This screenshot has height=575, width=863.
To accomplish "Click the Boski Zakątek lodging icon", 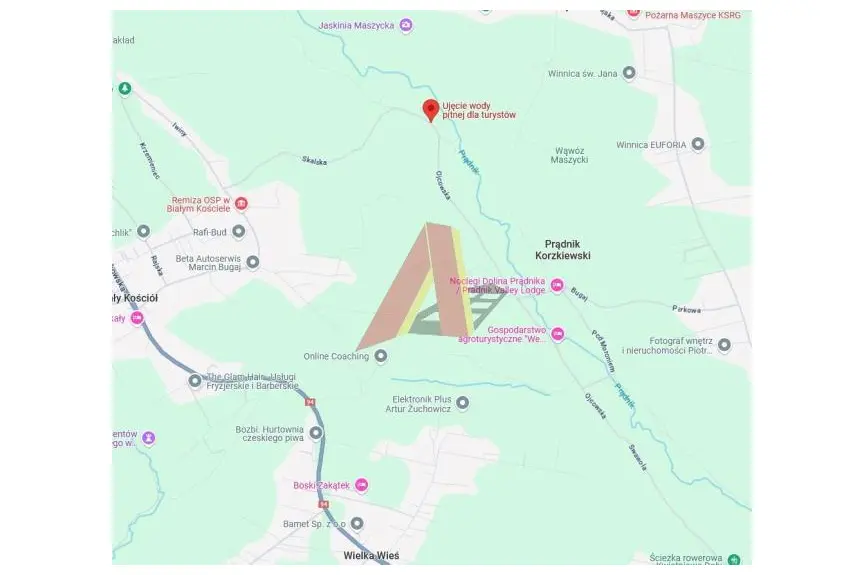I will [361, 485].
